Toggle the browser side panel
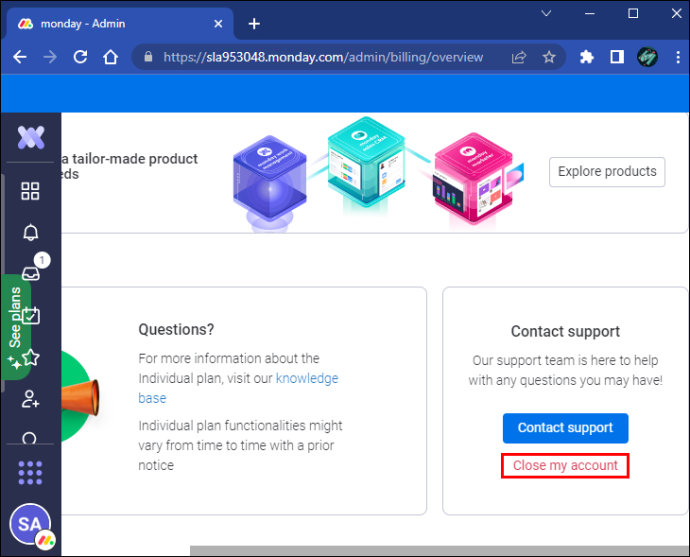Screen dimensions: 690x557 click(617, 57)
